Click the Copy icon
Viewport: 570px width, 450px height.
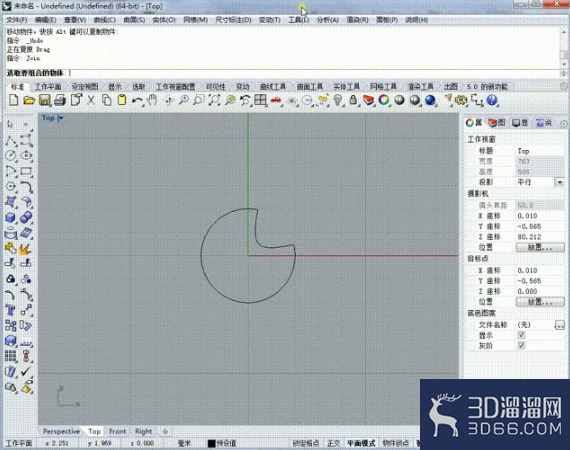tap(107, 100)
